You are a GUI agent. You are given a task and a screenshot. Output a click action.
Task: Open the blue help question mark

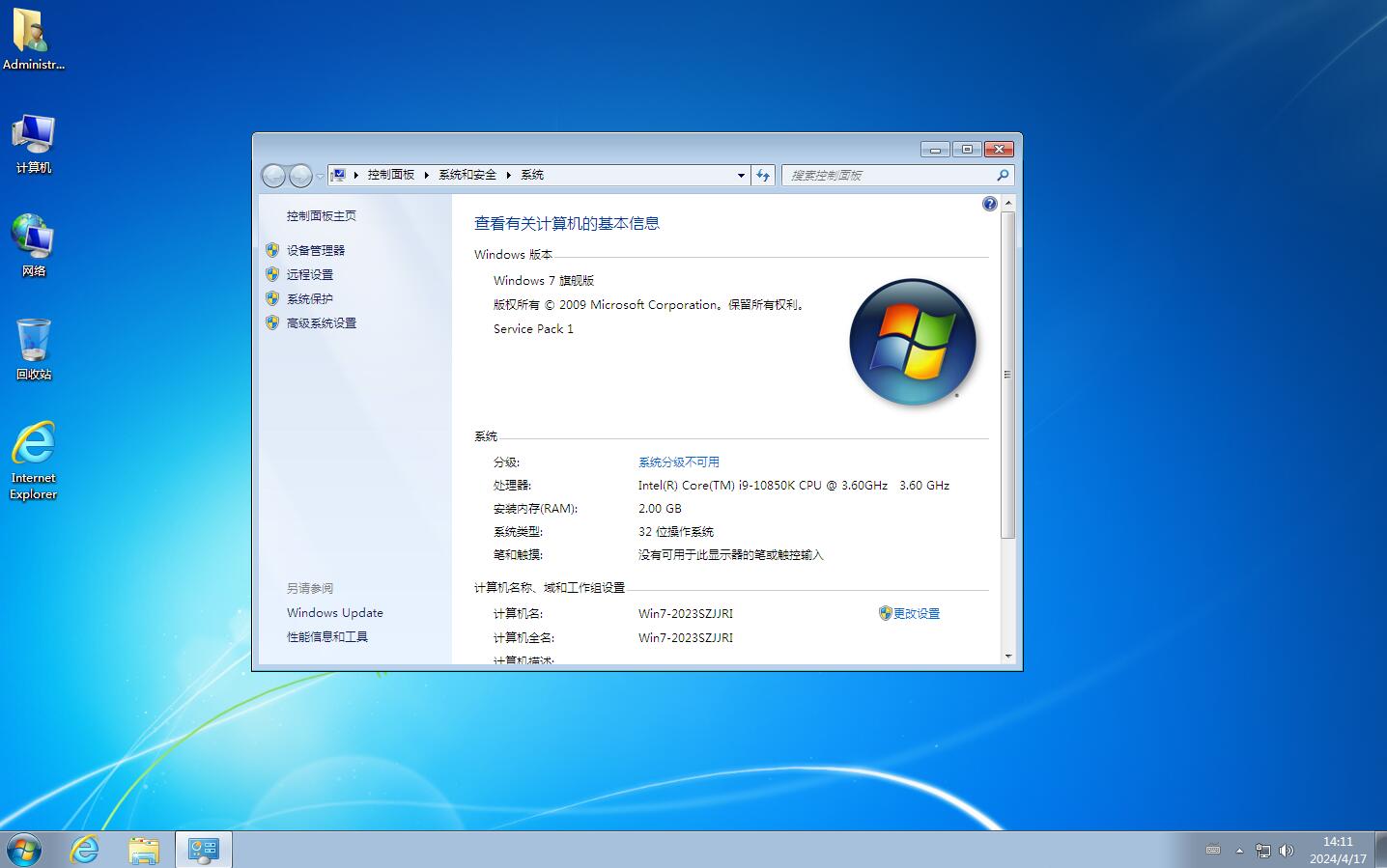990,204
